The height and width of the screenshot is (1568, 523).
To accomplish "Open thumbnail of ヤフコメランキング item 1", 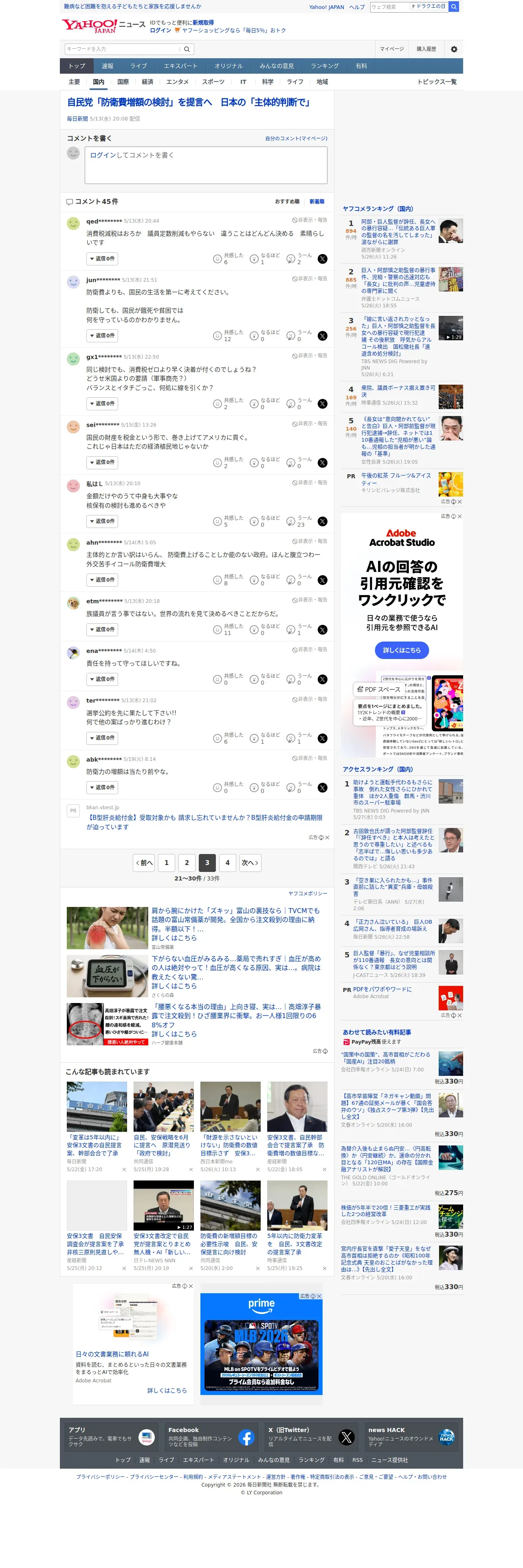I will coord(450,231).
